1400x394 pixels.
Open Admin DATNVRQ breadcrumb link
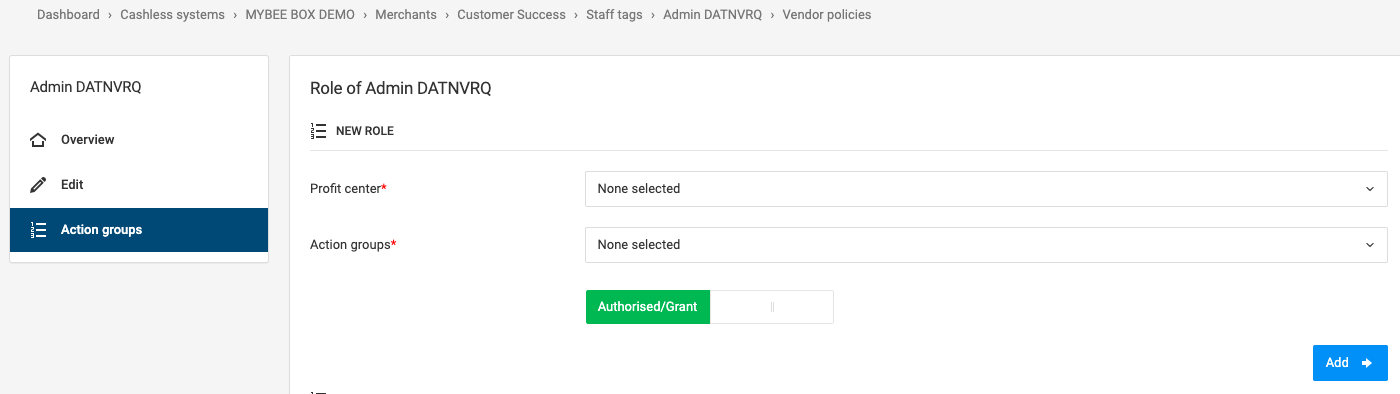712,15
